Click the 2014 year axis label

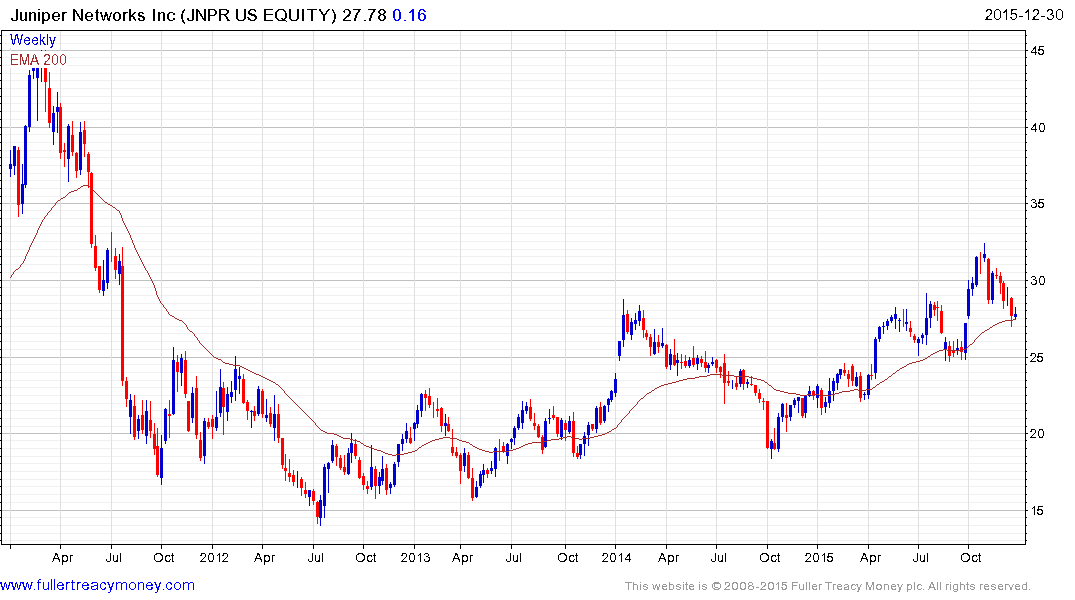pyautogui.click(x=616, y=557)
